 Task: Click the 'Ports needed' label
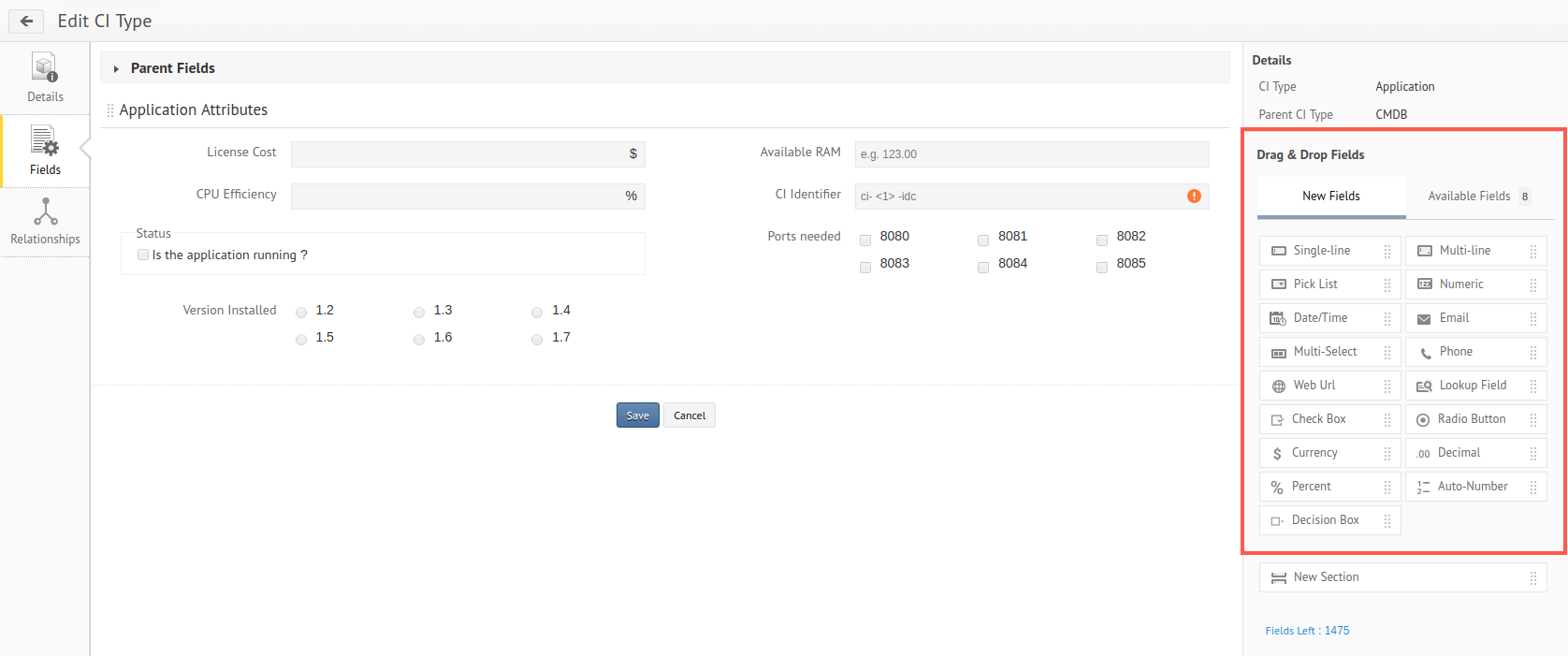[x=804, y=236]
